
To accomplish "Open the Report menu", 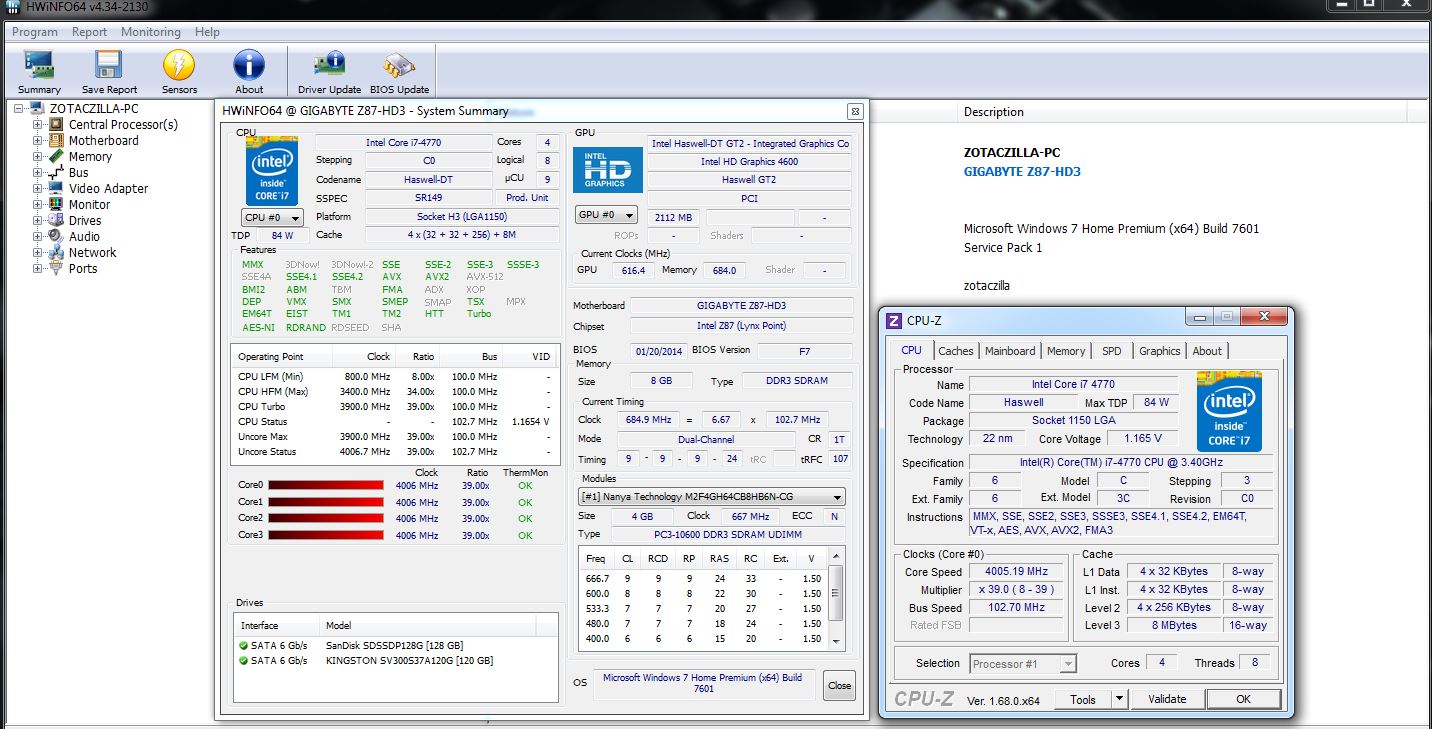I will point(89,32).
